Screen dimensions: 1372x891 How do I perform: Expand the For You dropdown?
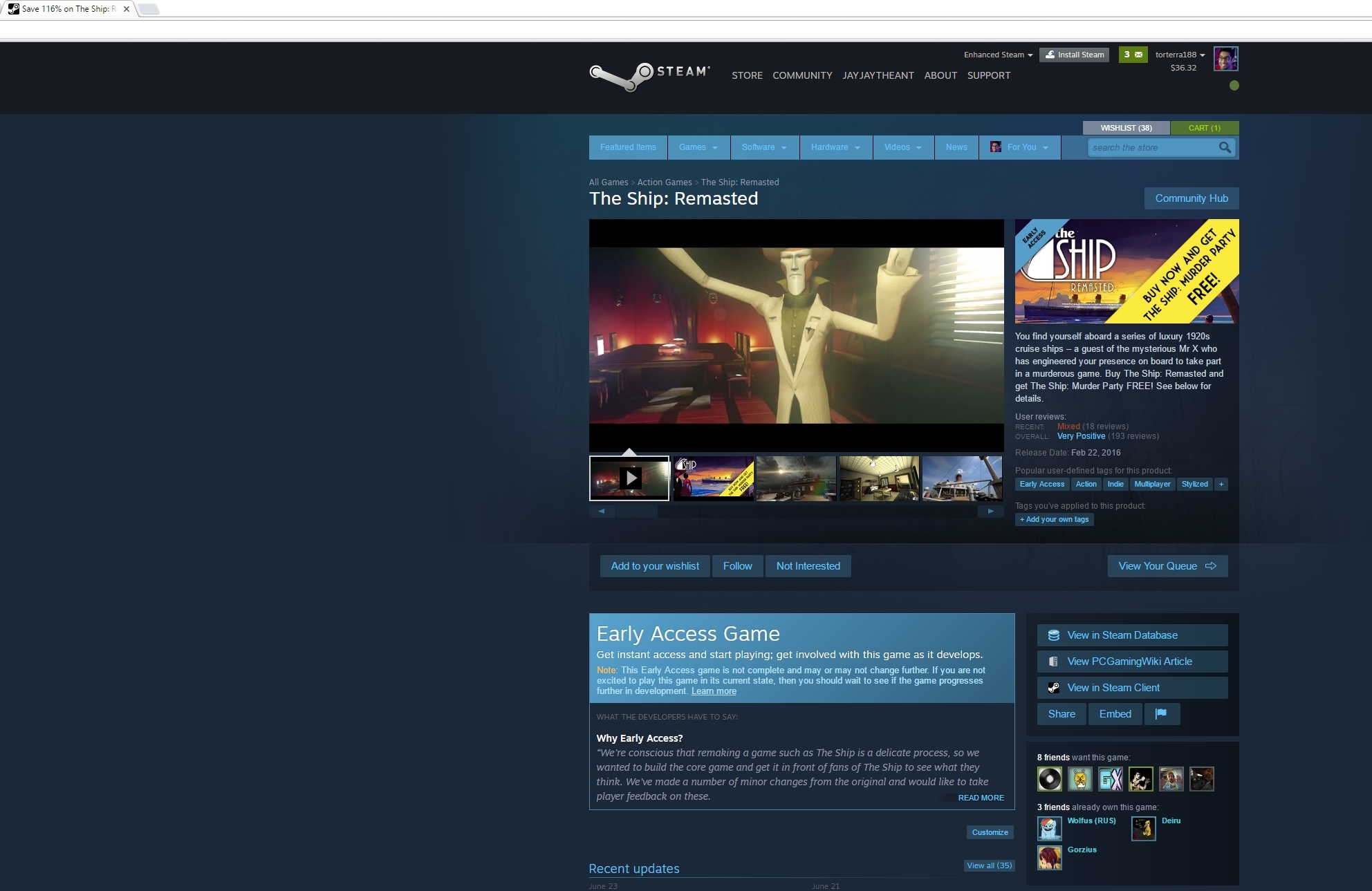pos(1020,147)
